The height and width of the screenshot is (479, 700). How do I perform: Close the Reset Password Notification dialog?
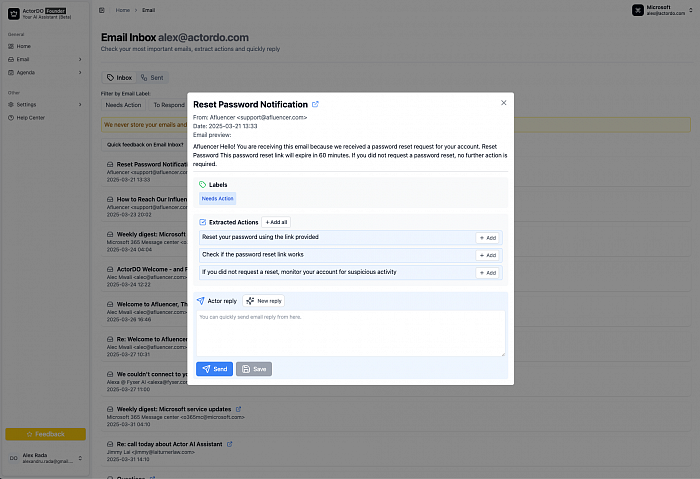503,102
